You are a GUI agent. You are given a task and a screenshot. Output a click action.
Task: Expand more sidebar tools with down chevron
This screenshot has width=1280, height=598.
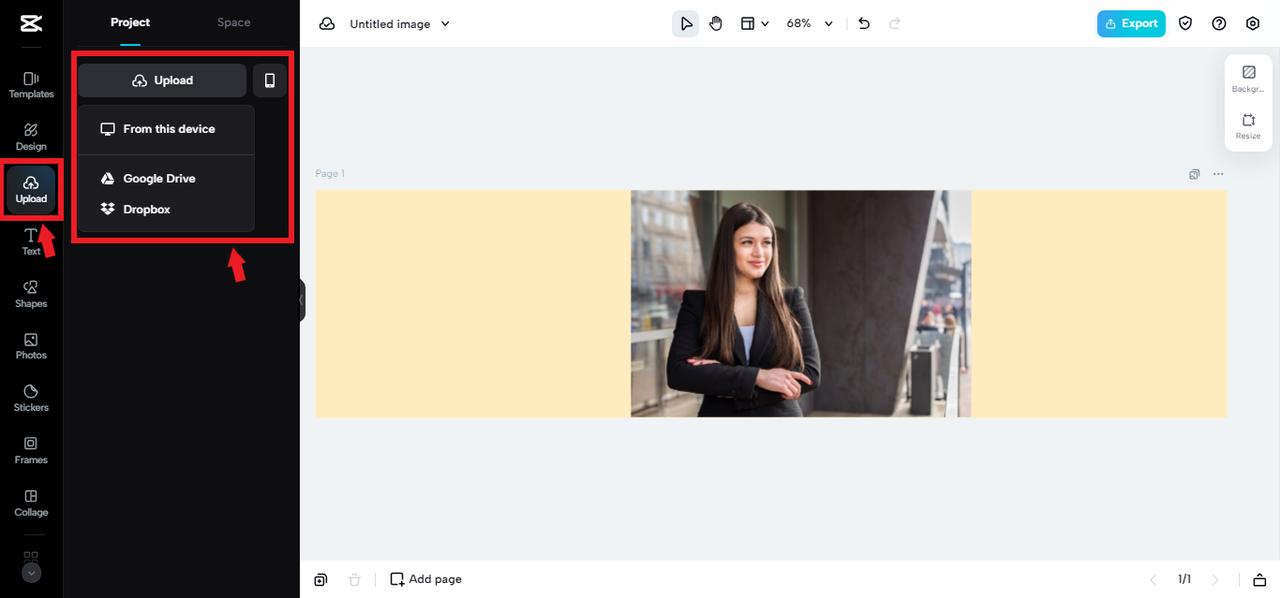click(x=31, y=573)
